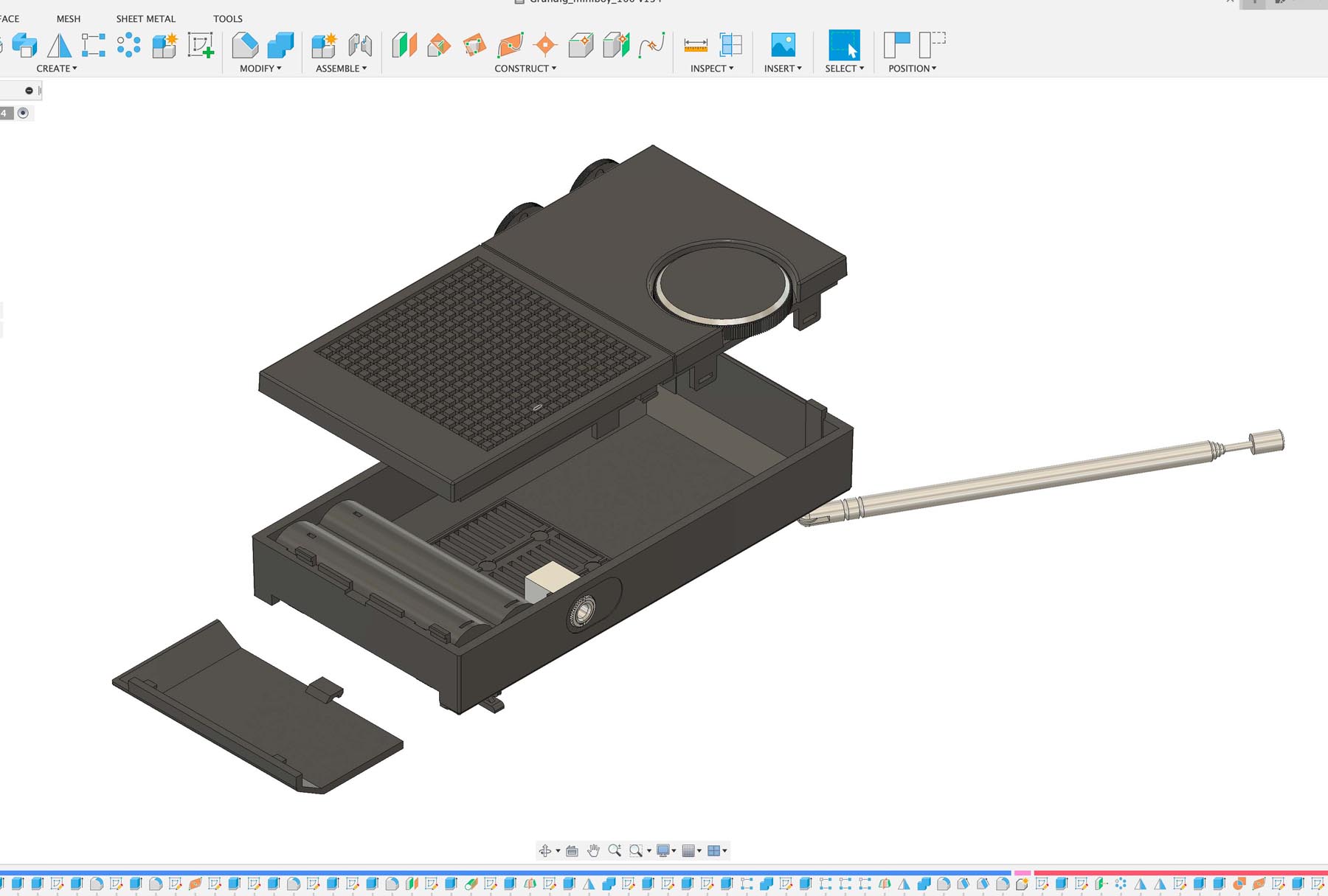Viewport: 1328px width, 896px height.
Task: Expand the POSITION dropdown
Action: pos(913,69)
